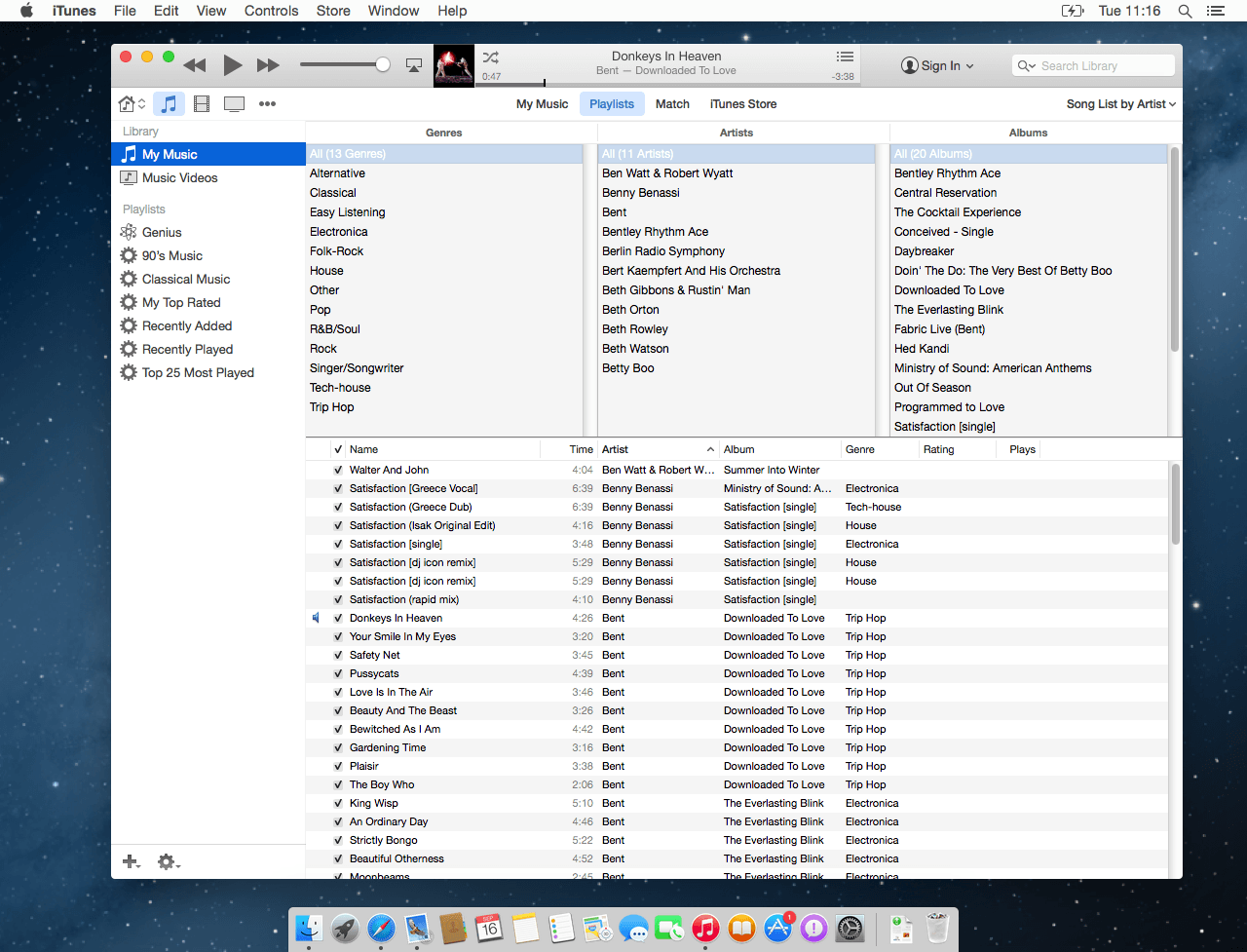Sort songs by the Artist column header

[658, 449]
